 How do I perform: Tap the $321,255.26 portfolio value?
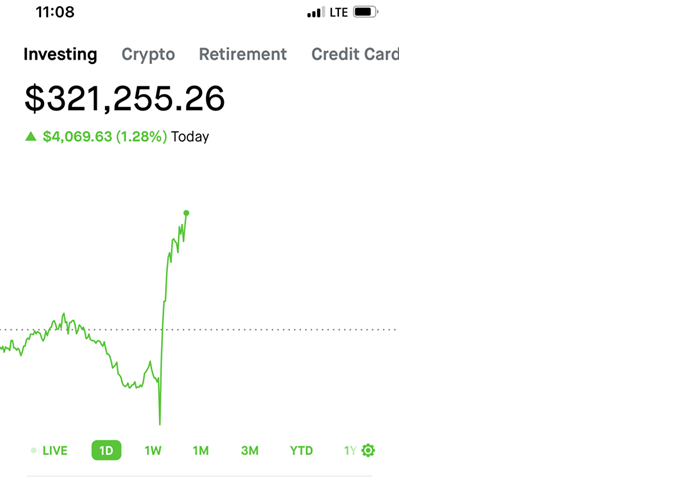click(125, 98)
